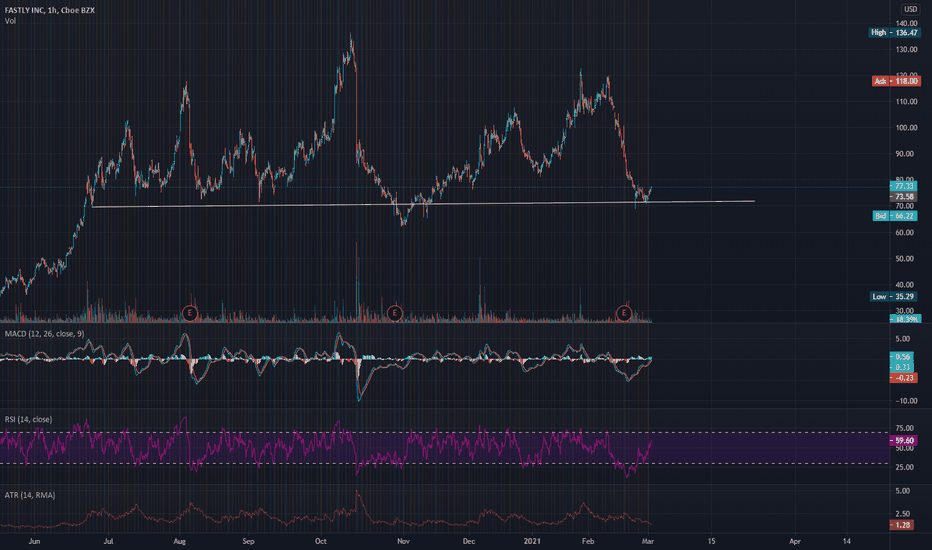Click the 130.00 price axis label

point(906,49)
